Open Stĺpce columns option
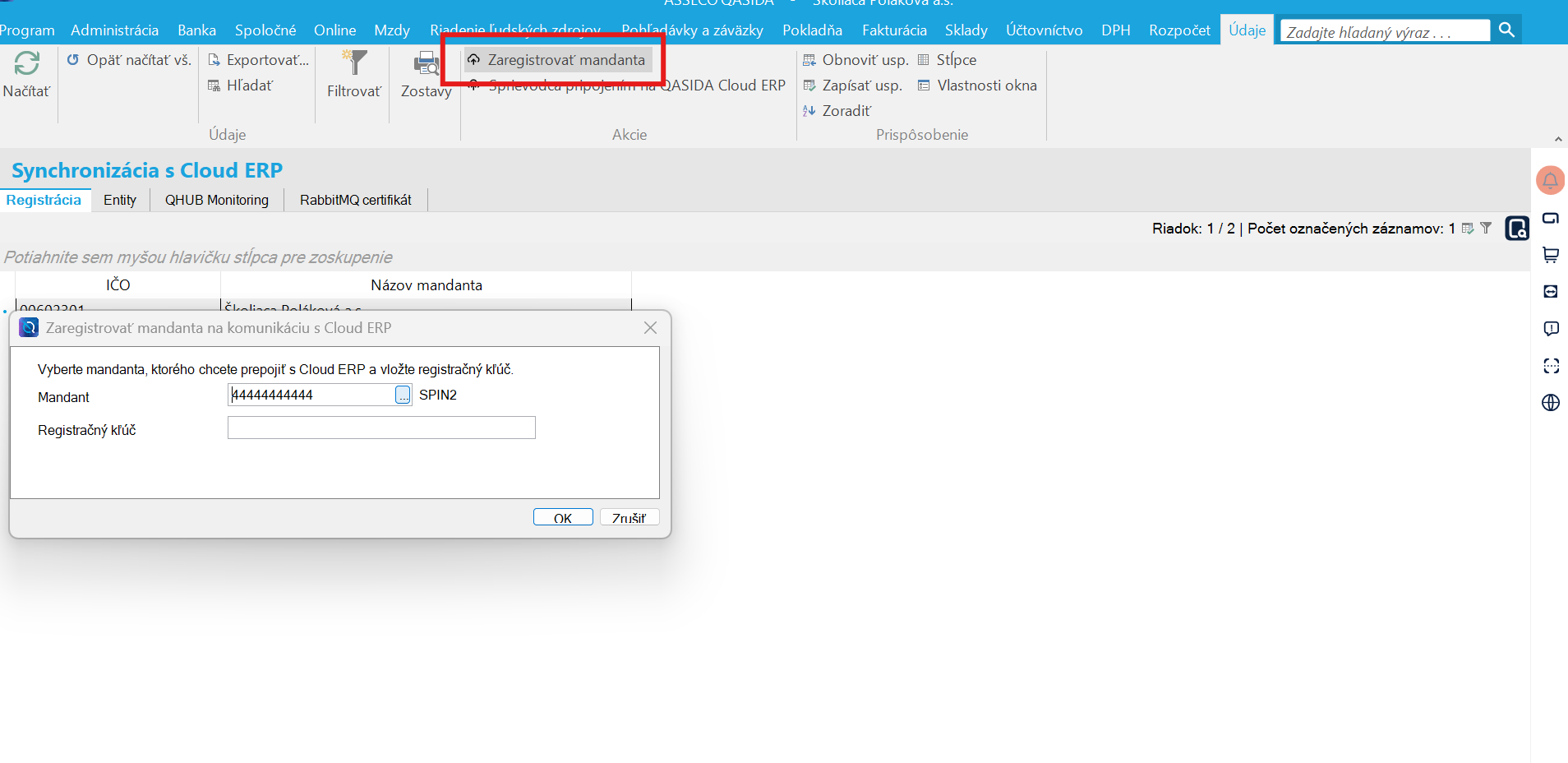This screenshot has height=763, width=1568. tap(947, 60)
